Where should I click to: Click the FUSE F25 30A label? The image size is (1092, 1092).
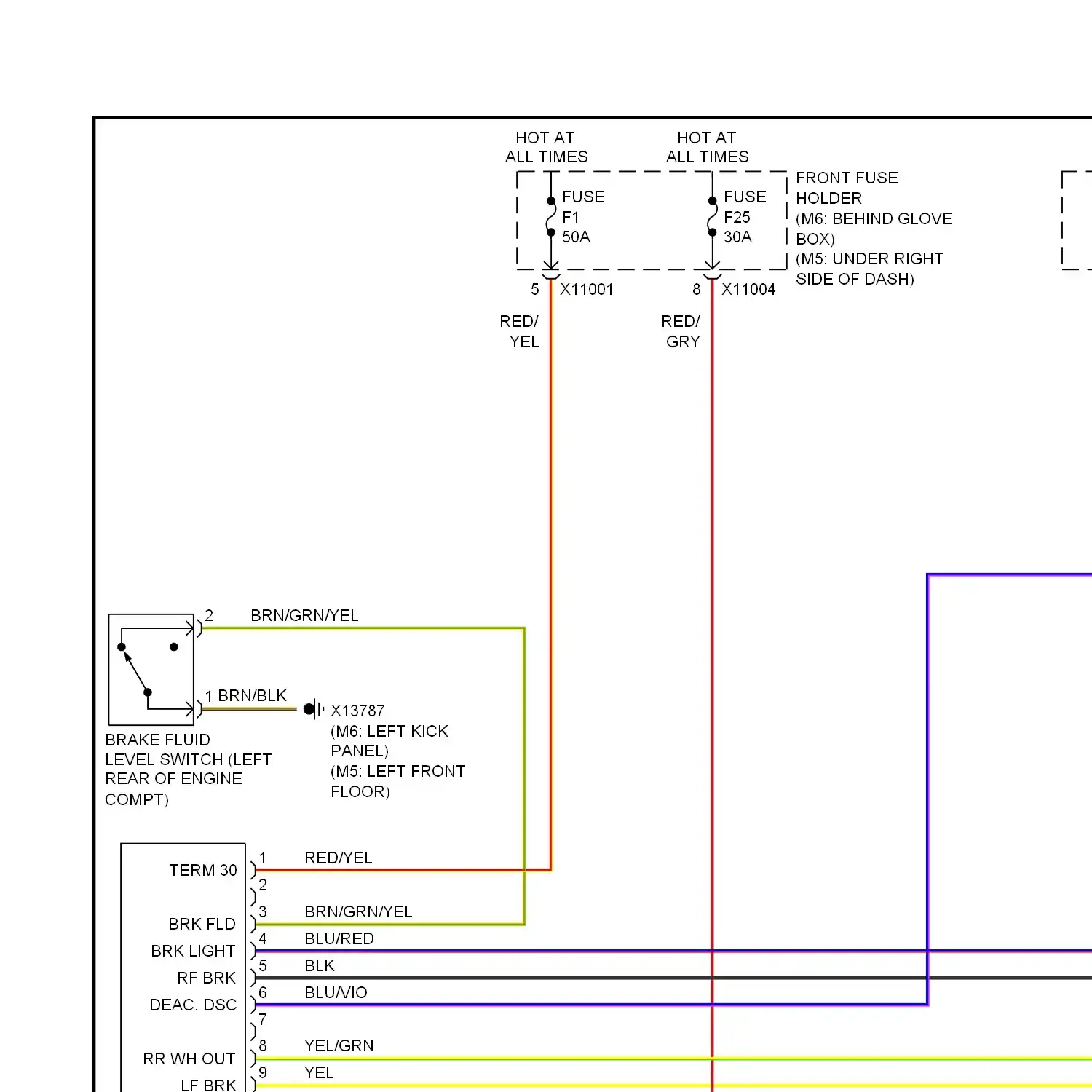tap(745, 217)
